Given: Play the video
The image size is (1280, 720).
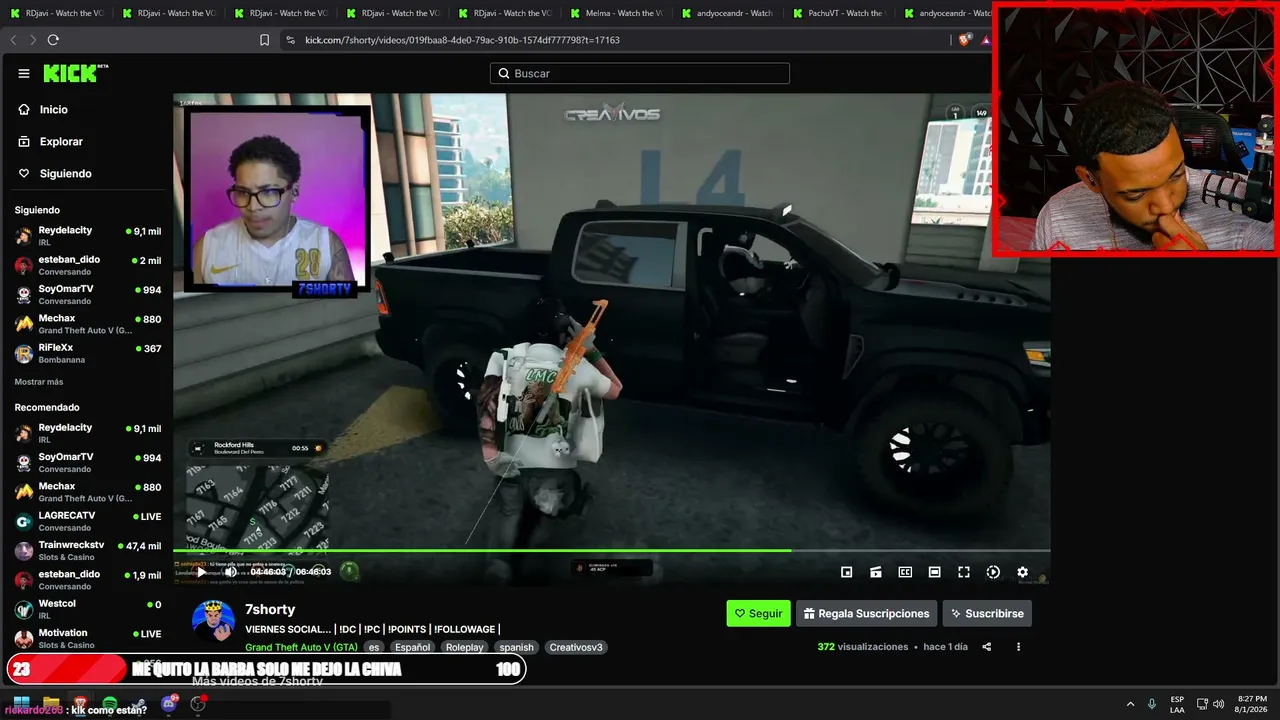Looking at the screenshot, I should click(201, 572).
